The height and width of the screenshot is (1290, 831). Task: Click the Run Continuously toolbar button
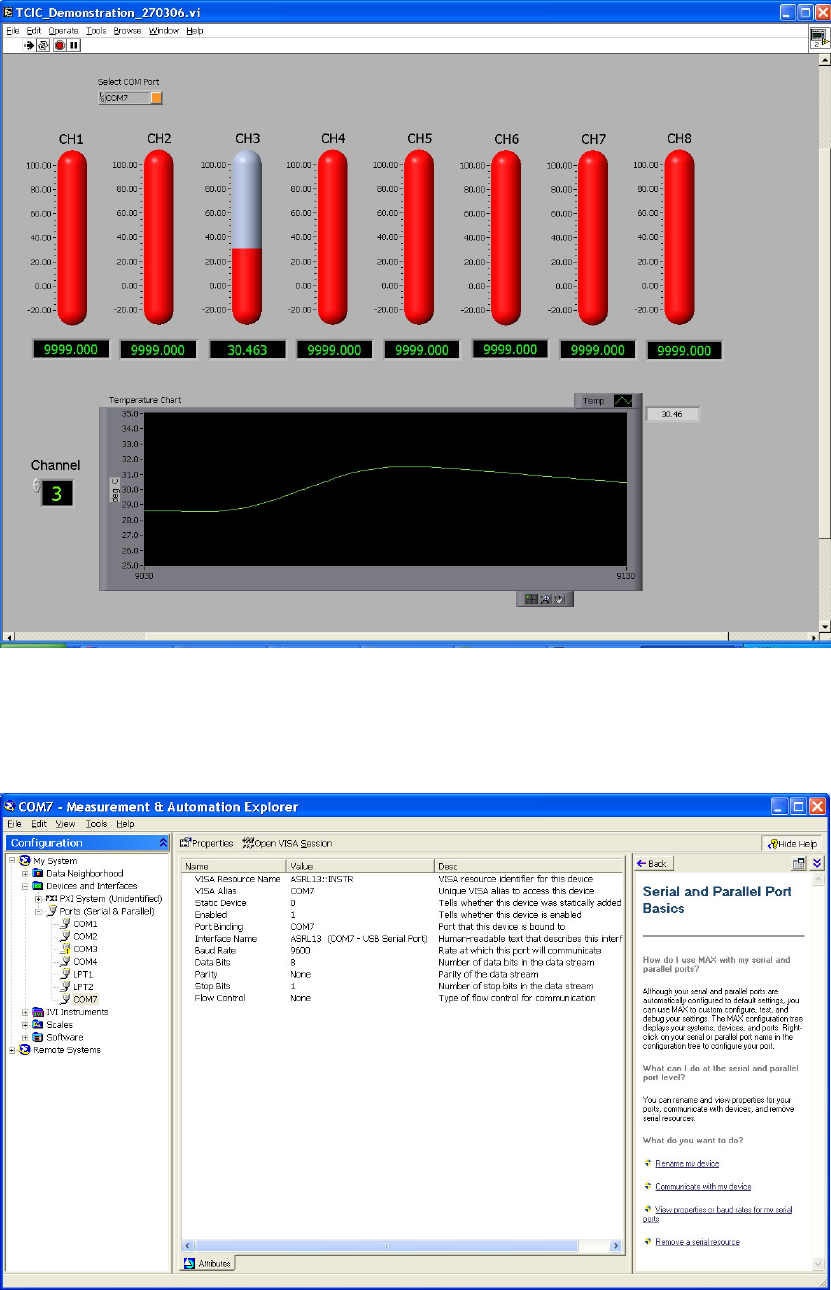click(43, 45)
